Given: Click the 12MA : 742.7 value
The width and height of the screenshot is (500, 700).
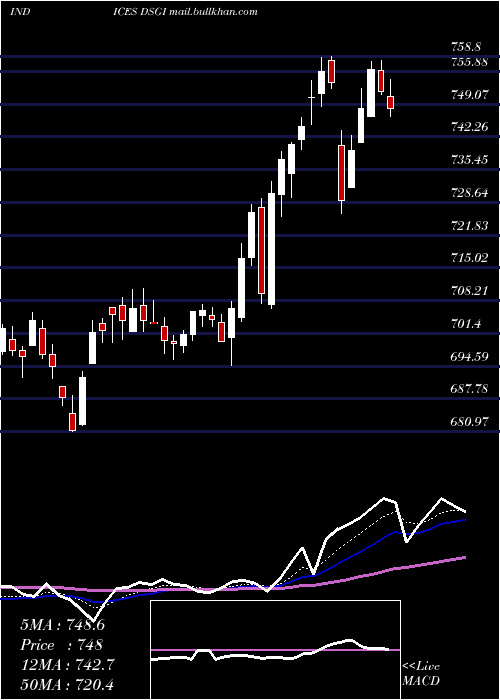Looking at the screenshot, I should coord(67,665).
